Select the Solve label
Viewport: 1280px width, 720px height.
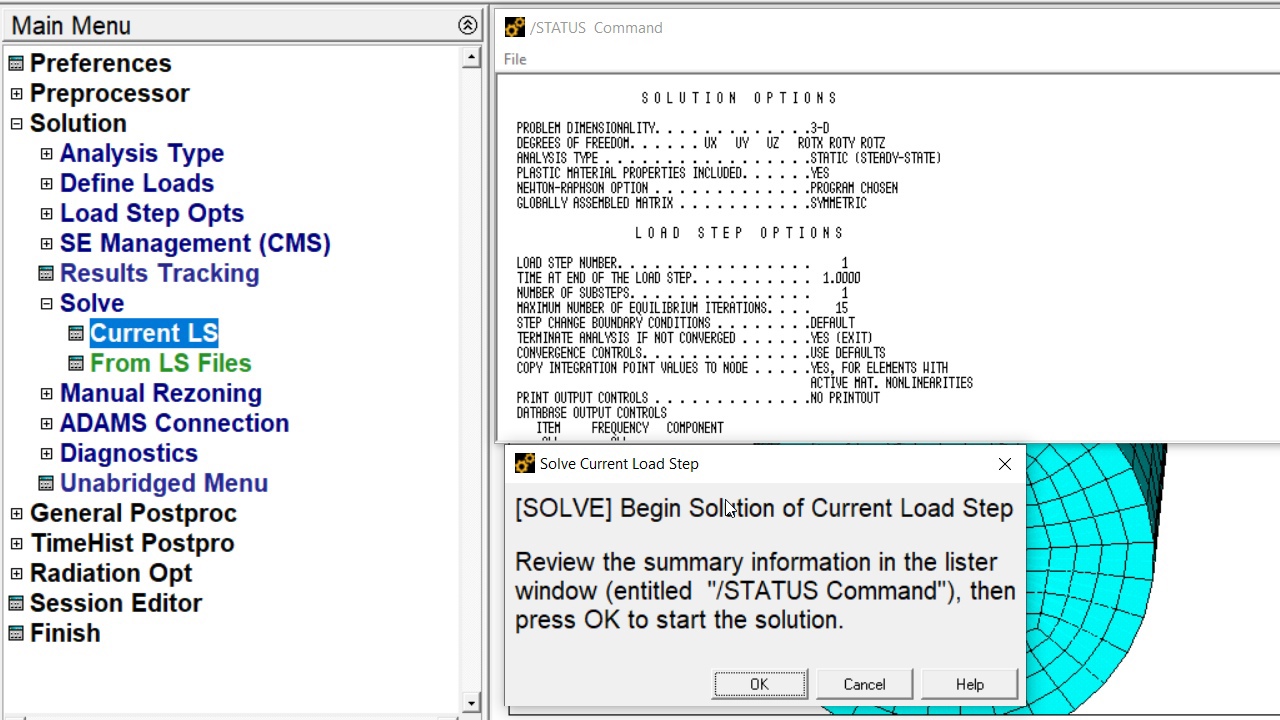(92, 303)
